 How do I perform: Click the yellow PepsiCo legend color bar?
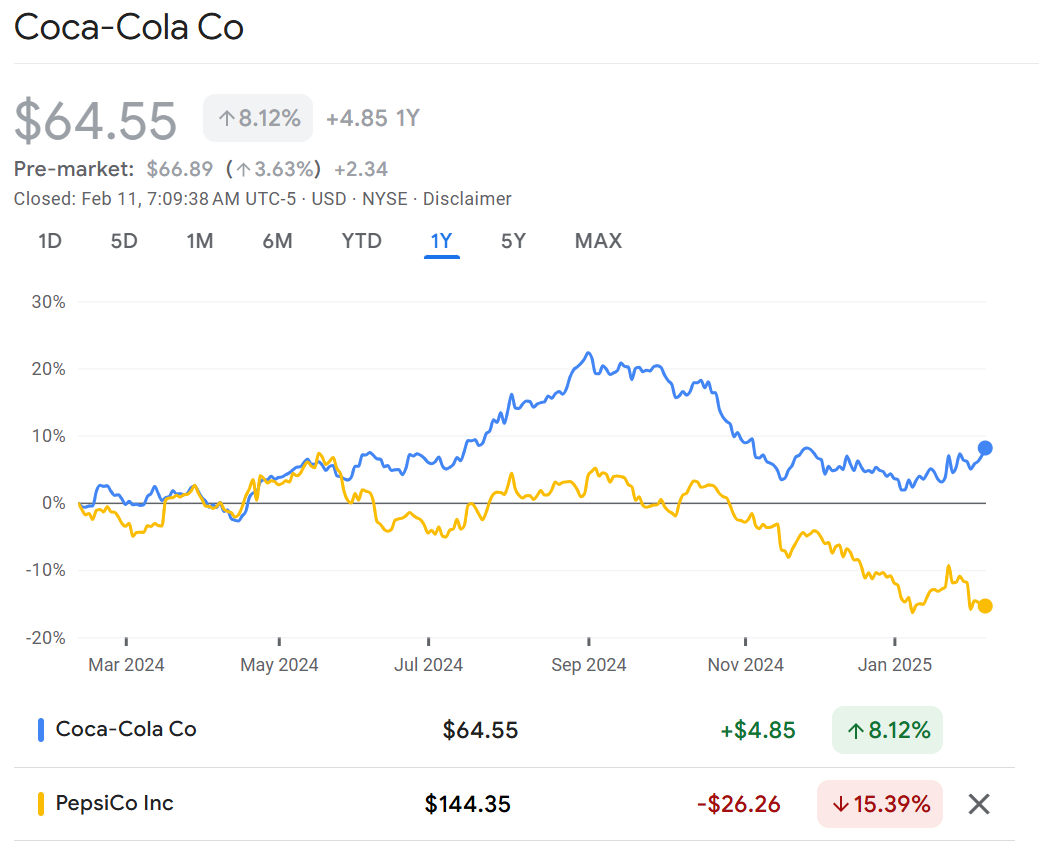click(41, 803)
